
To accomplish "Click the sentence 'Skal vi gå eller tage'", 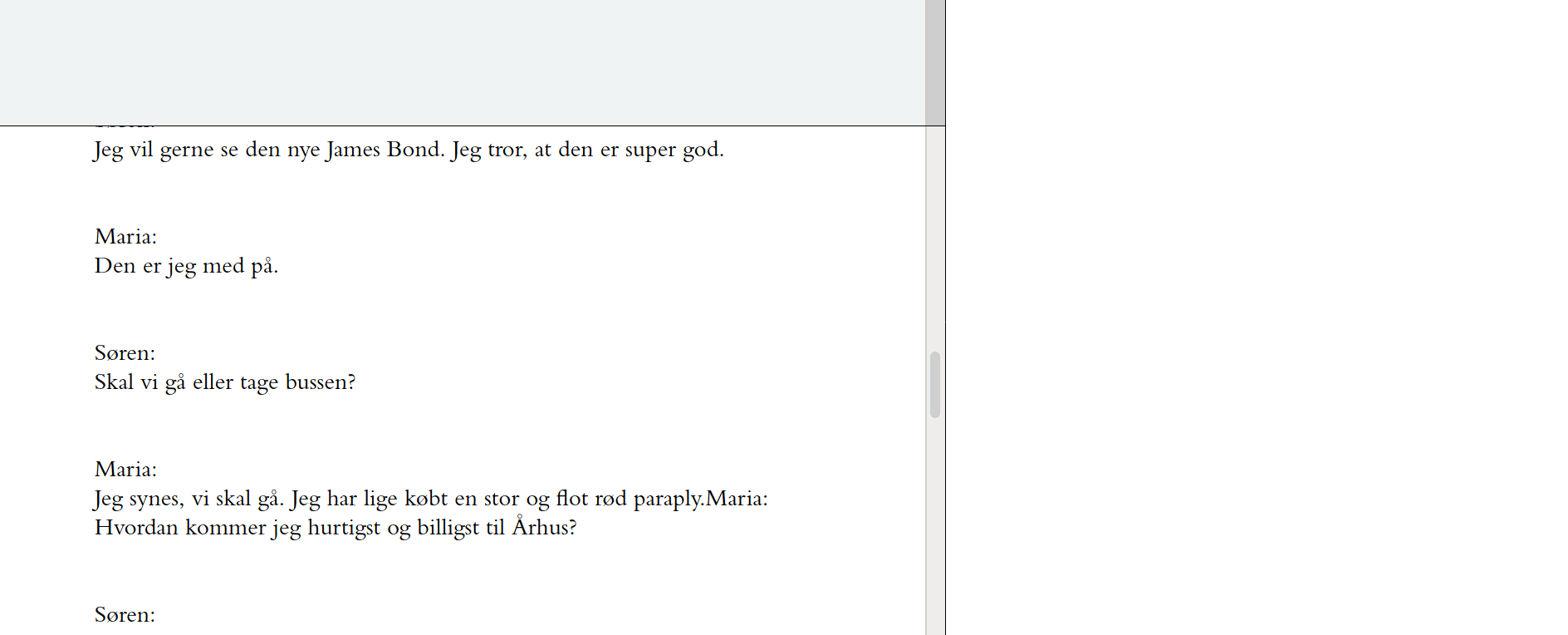I will [187, 382].
